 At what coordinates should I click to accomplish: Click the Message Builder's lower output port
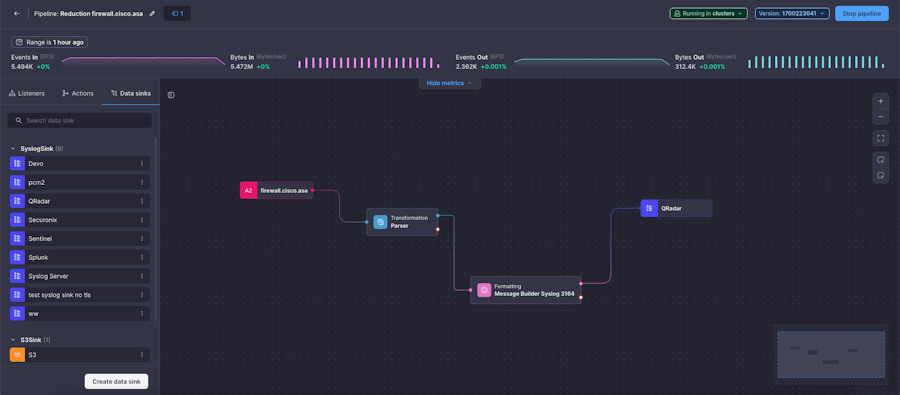581,297
